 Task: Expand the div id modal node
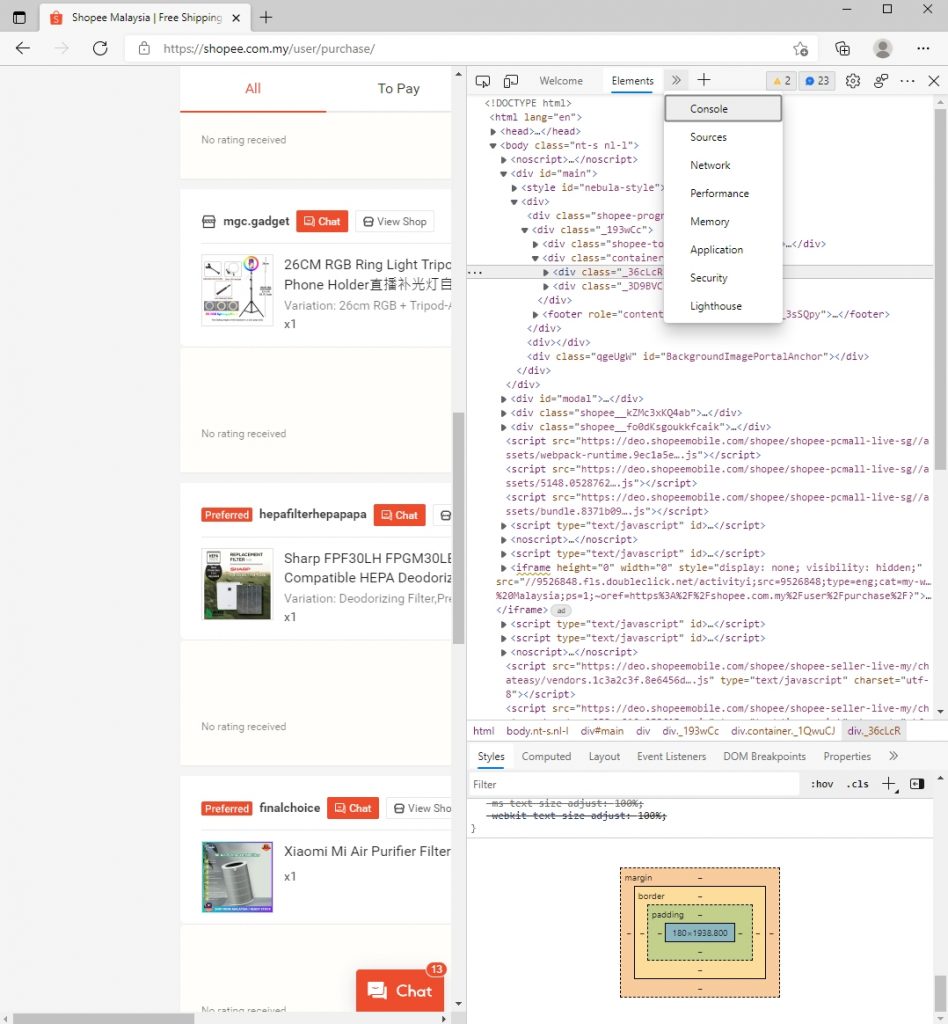tap(504, 398)
